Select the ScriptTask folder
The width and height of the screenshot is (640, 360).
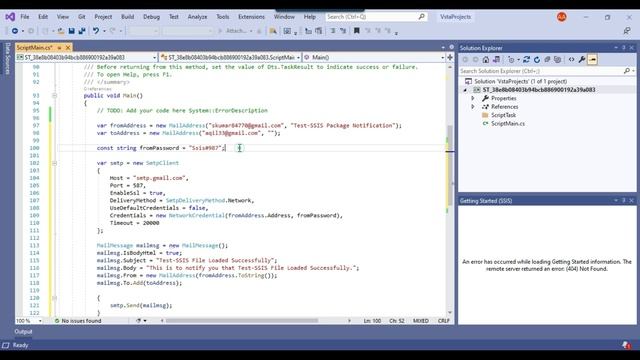tap(503, 115)
